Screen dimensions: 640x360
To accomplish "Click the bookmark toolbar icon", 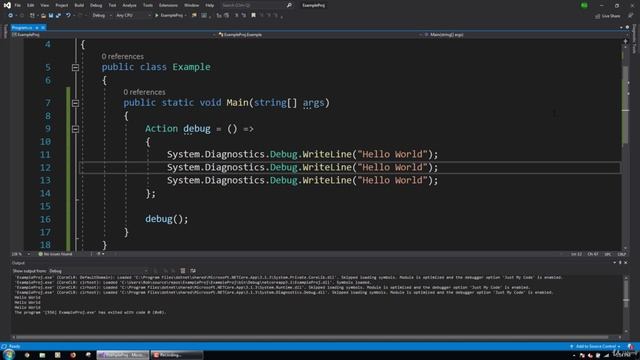I will tap(253, 16).
